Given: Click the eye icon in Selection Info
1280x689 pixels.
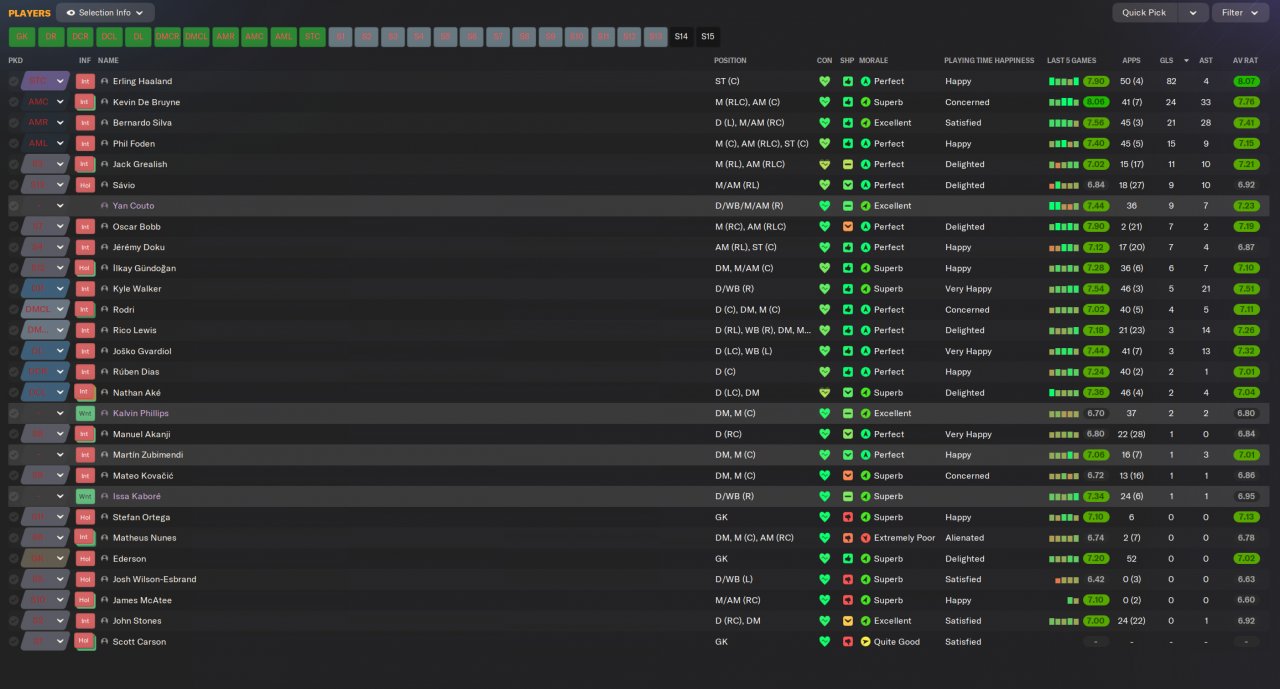Looking at the screenshot, I should 71,13.
